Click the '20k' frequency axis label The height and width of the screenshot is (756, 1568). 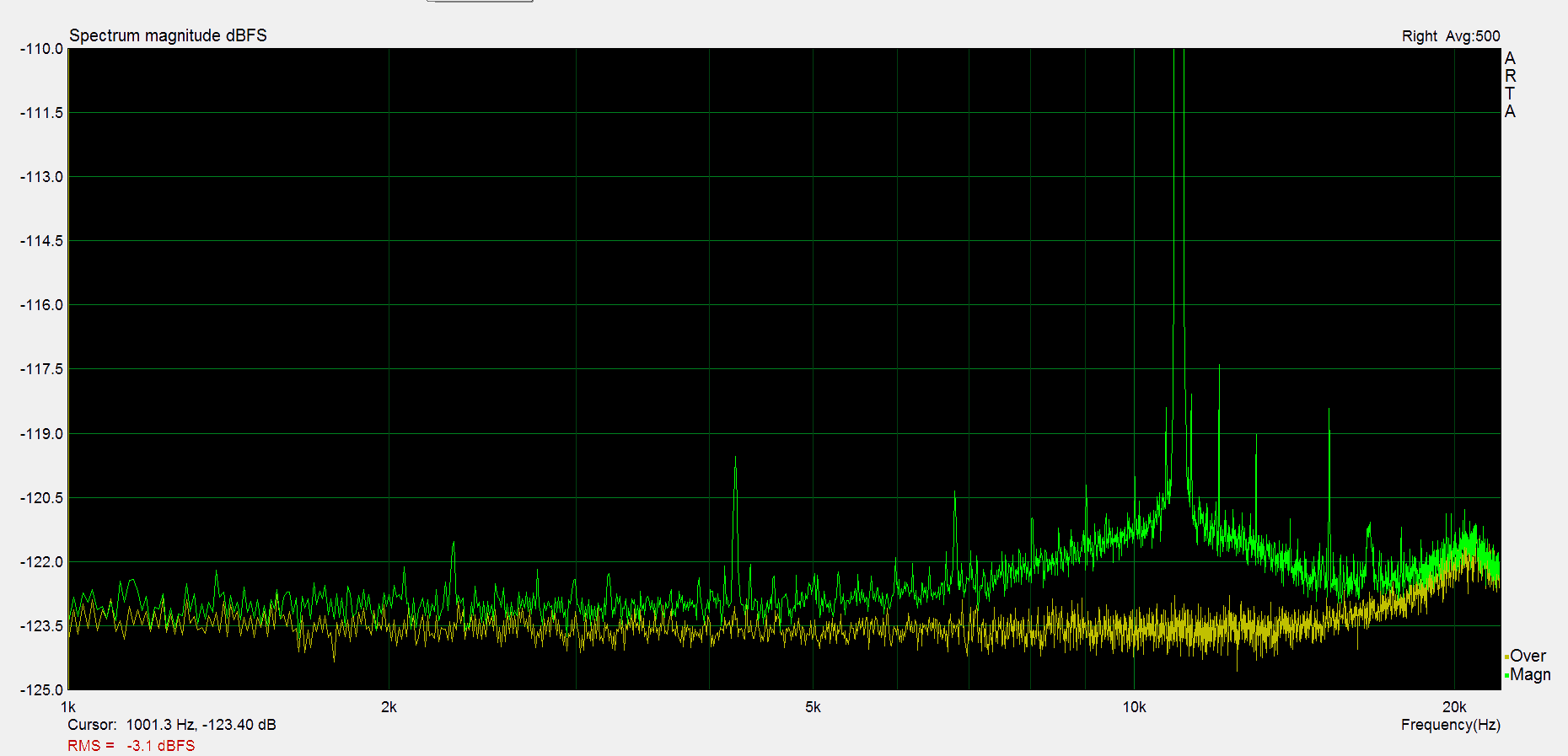pos(1454,707)
